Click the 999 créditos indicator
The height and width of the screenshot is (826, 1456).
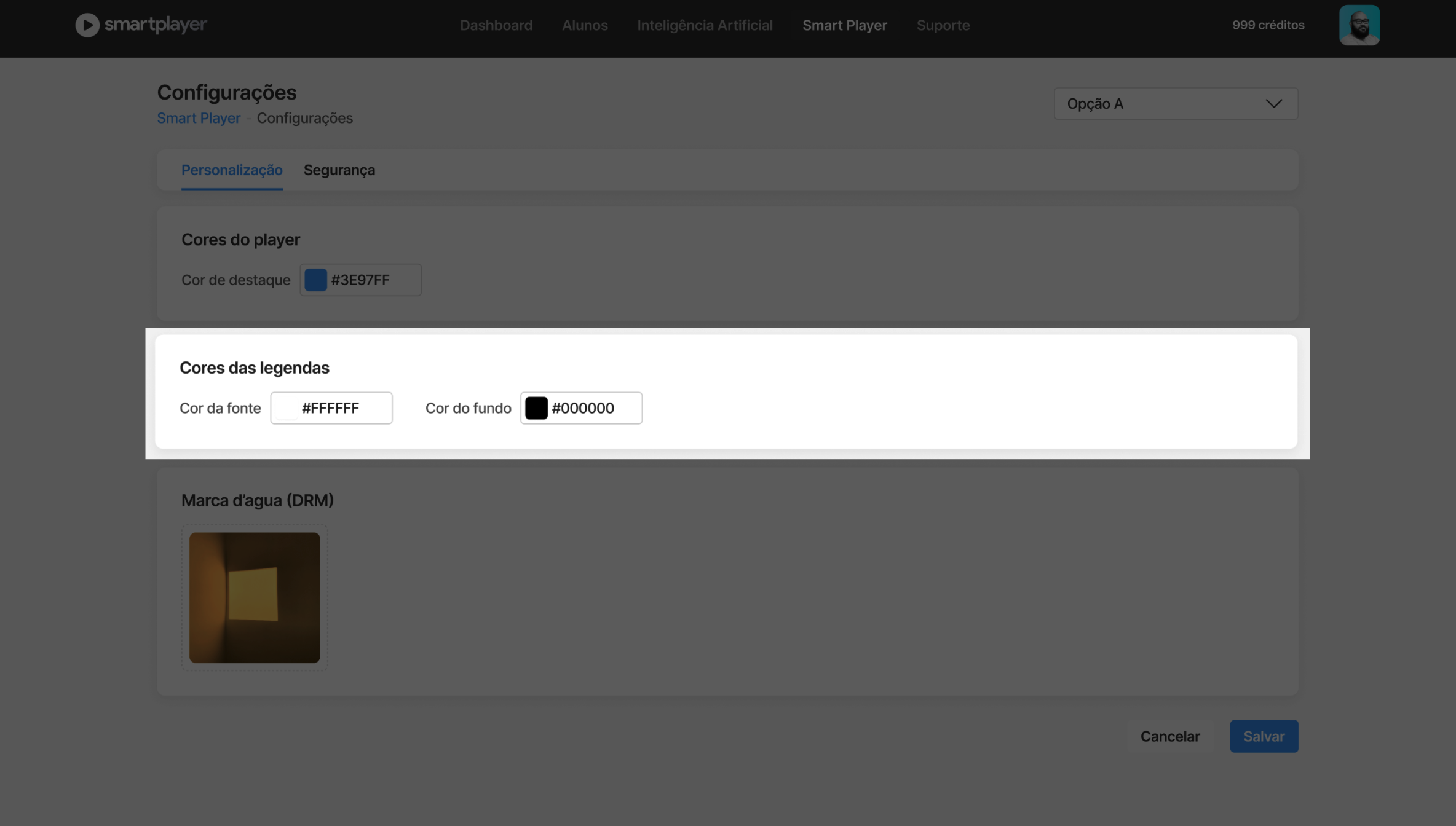(1268, 25)
